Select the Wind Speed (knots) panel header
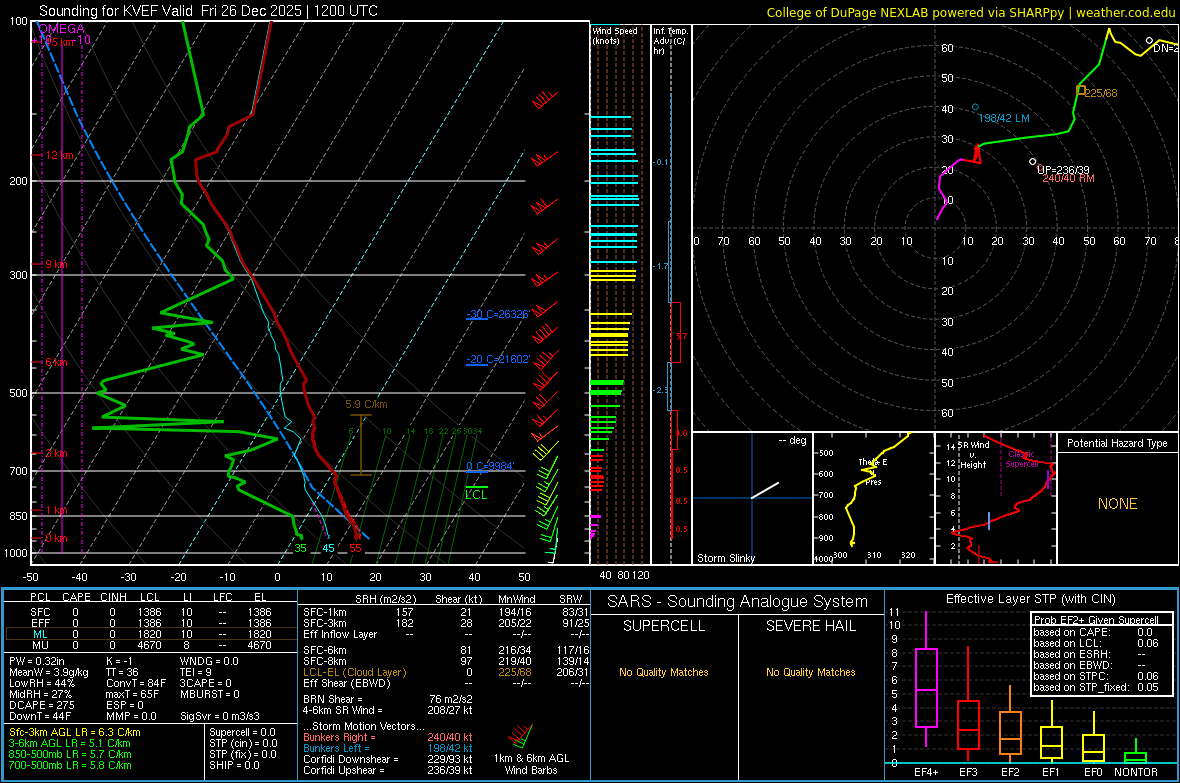This screenshot has width=1180, height=783. pyautogui.click(x=614, y=35)
